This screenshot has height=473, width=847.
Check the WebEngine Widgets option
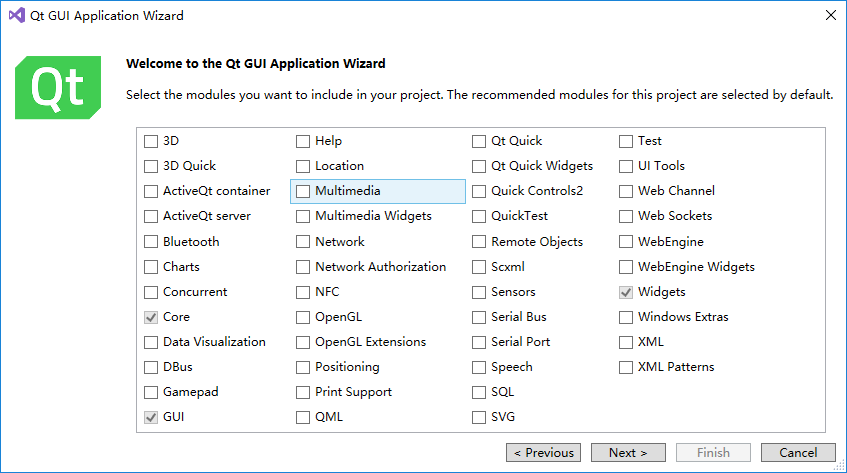tap(627, 267)
